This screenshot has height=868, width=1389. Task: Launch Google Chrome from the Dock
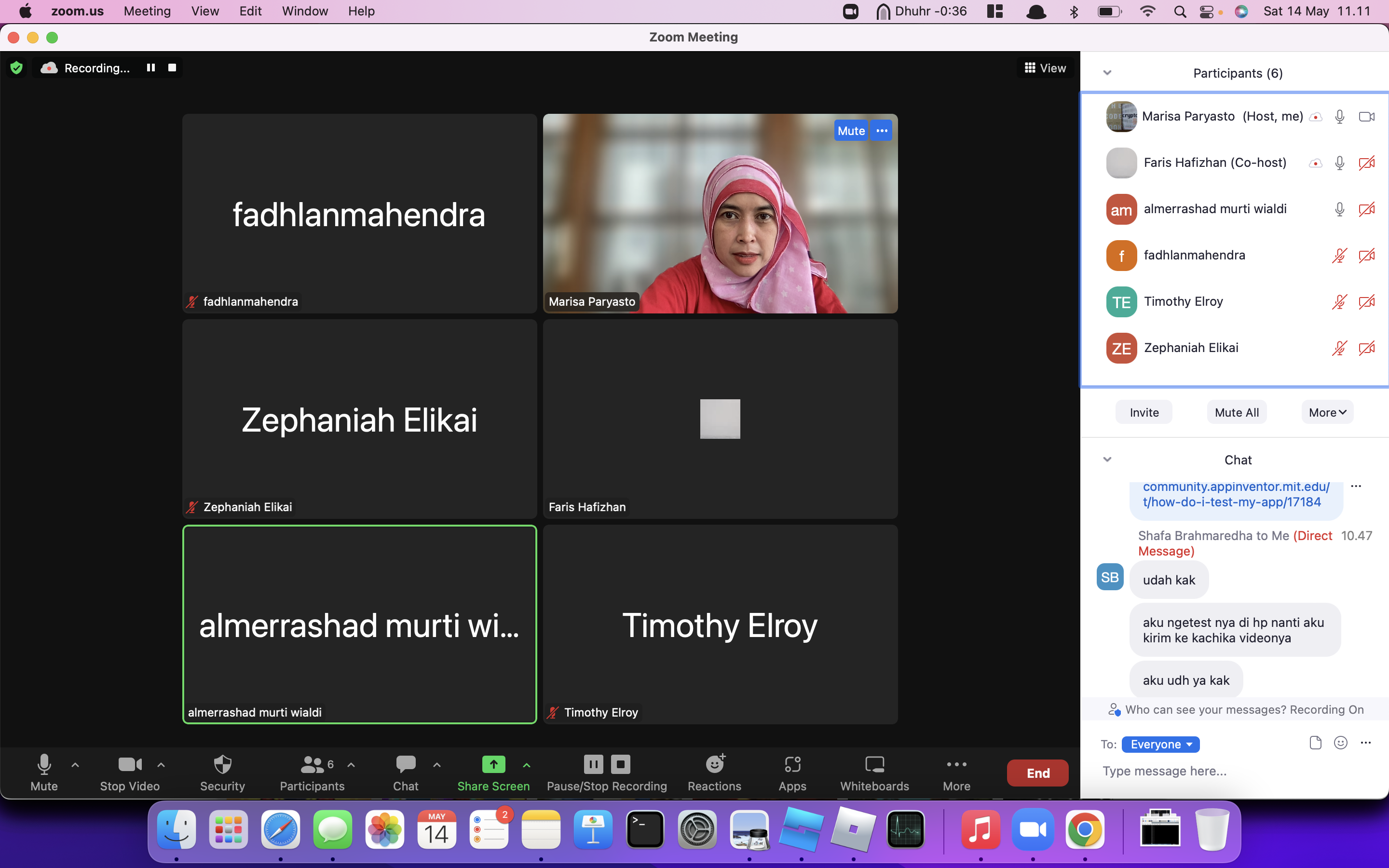click(1085, 829)
